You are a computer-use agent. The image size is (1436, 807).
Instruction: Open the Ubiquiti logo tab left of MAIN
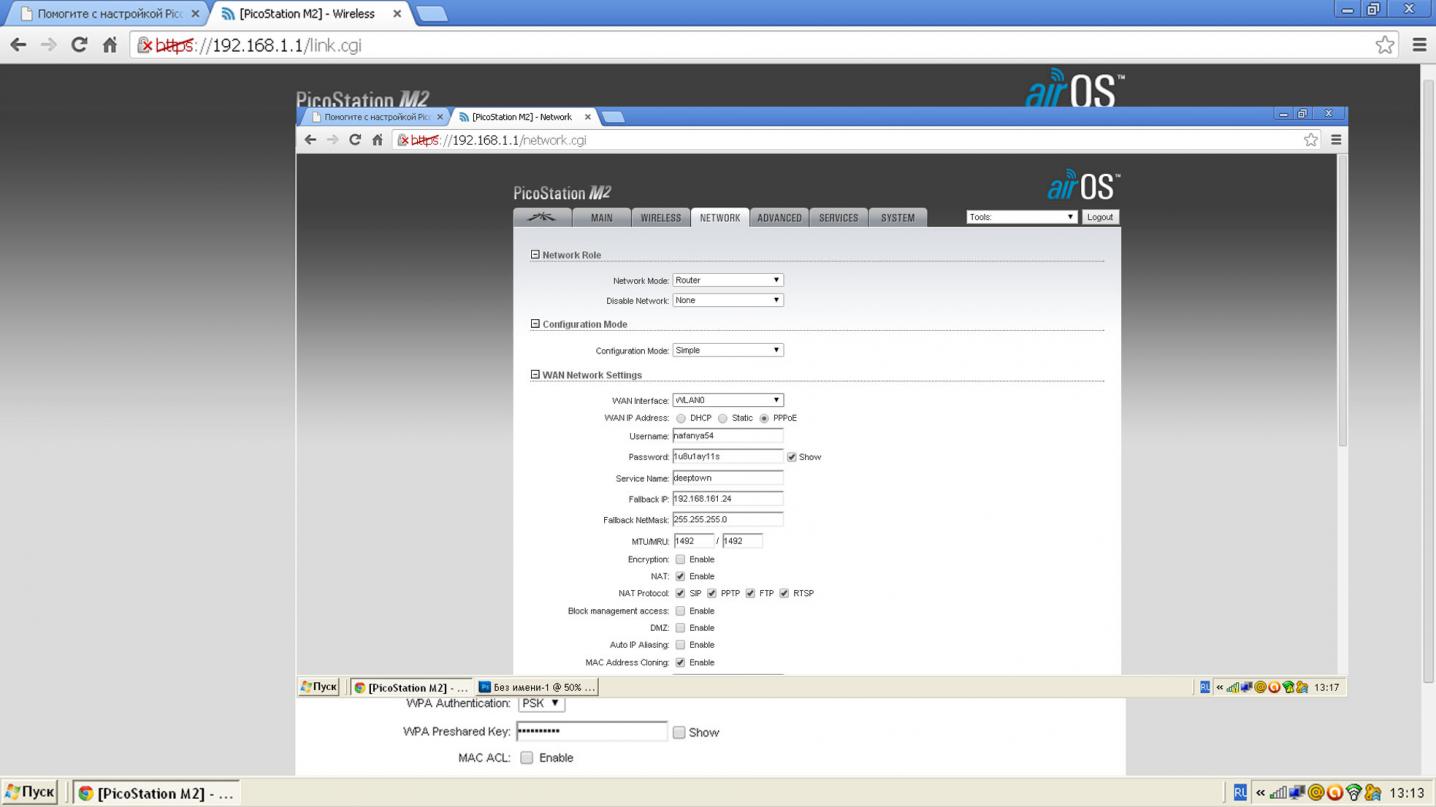pyautogui.click(x=542, y=217)
